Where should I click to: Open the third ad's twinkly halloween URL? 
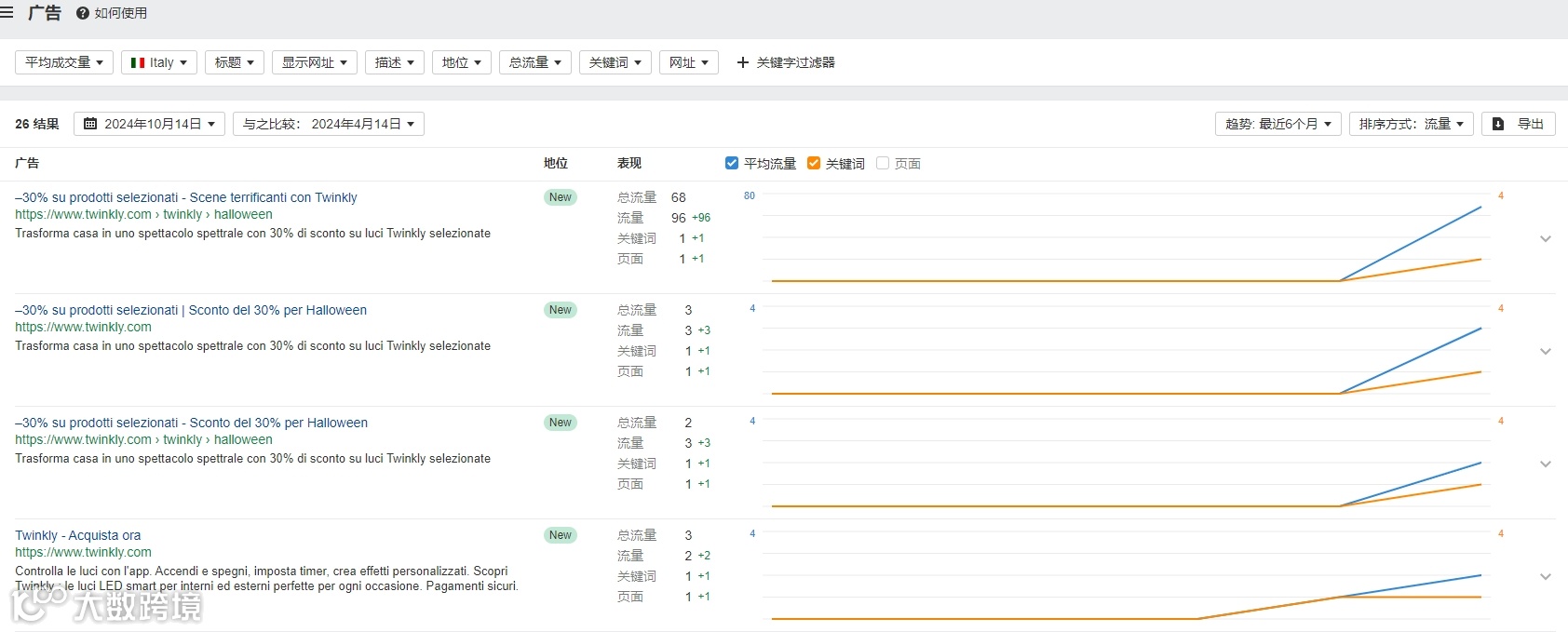143,439
